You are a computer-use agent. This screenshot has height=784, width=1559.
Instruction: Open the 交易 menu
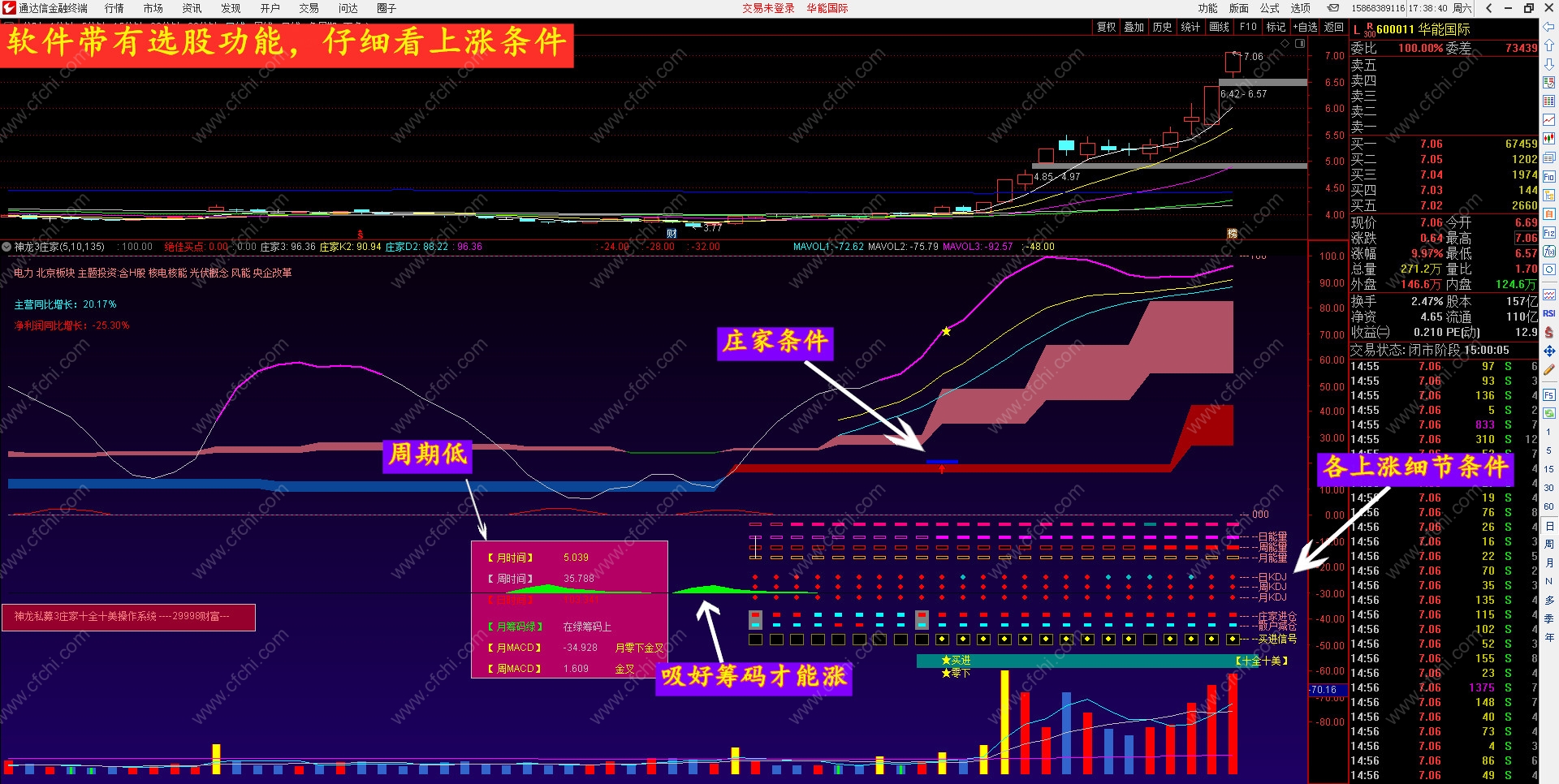coord(309,8)
